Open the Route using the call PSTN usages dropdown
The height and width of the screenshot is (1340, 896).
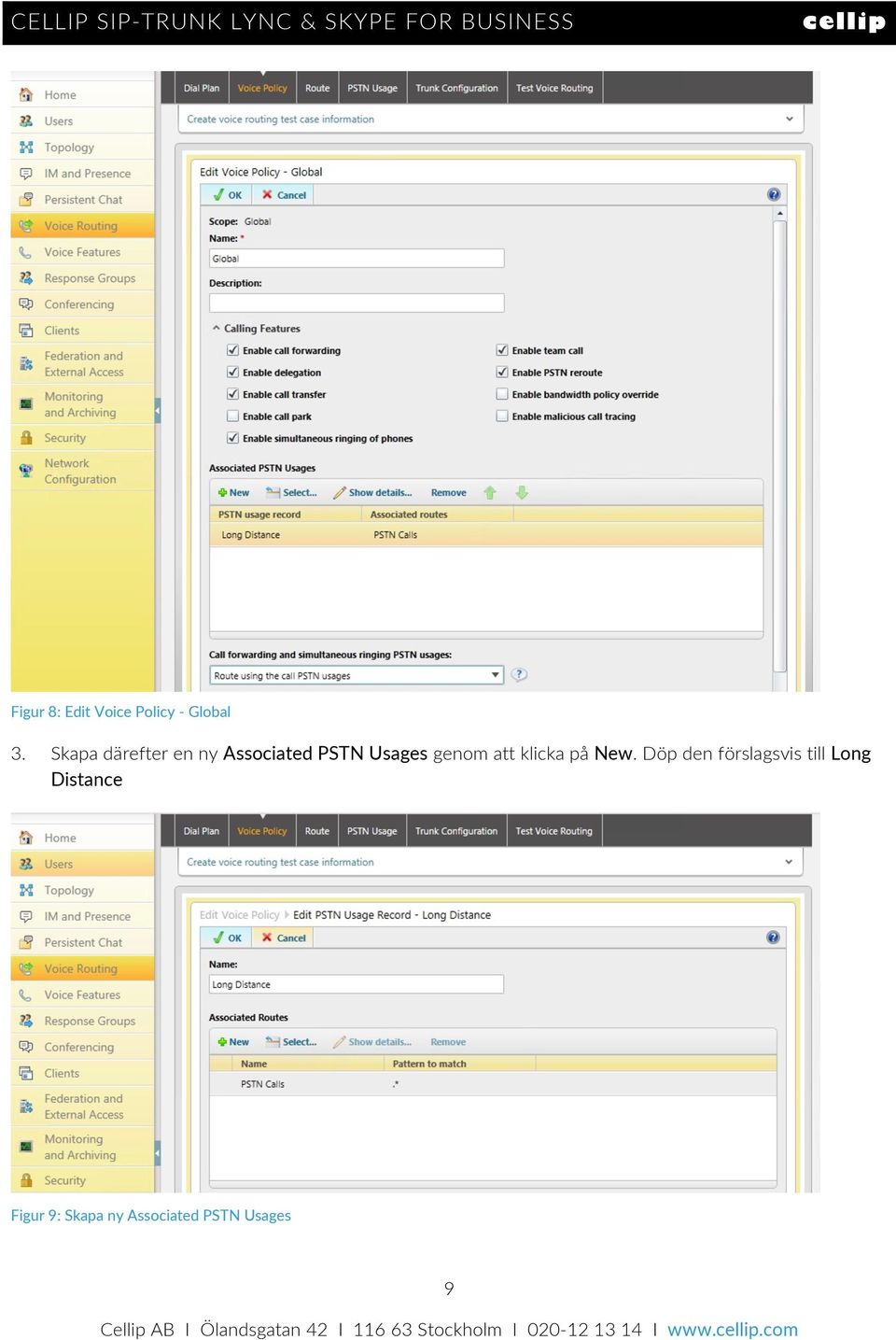pyautogui.click(x=357, y=675)
